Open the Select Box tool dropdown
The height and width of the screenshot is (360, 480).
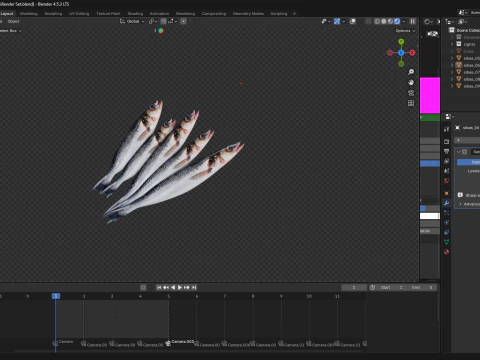coord(11,31)
